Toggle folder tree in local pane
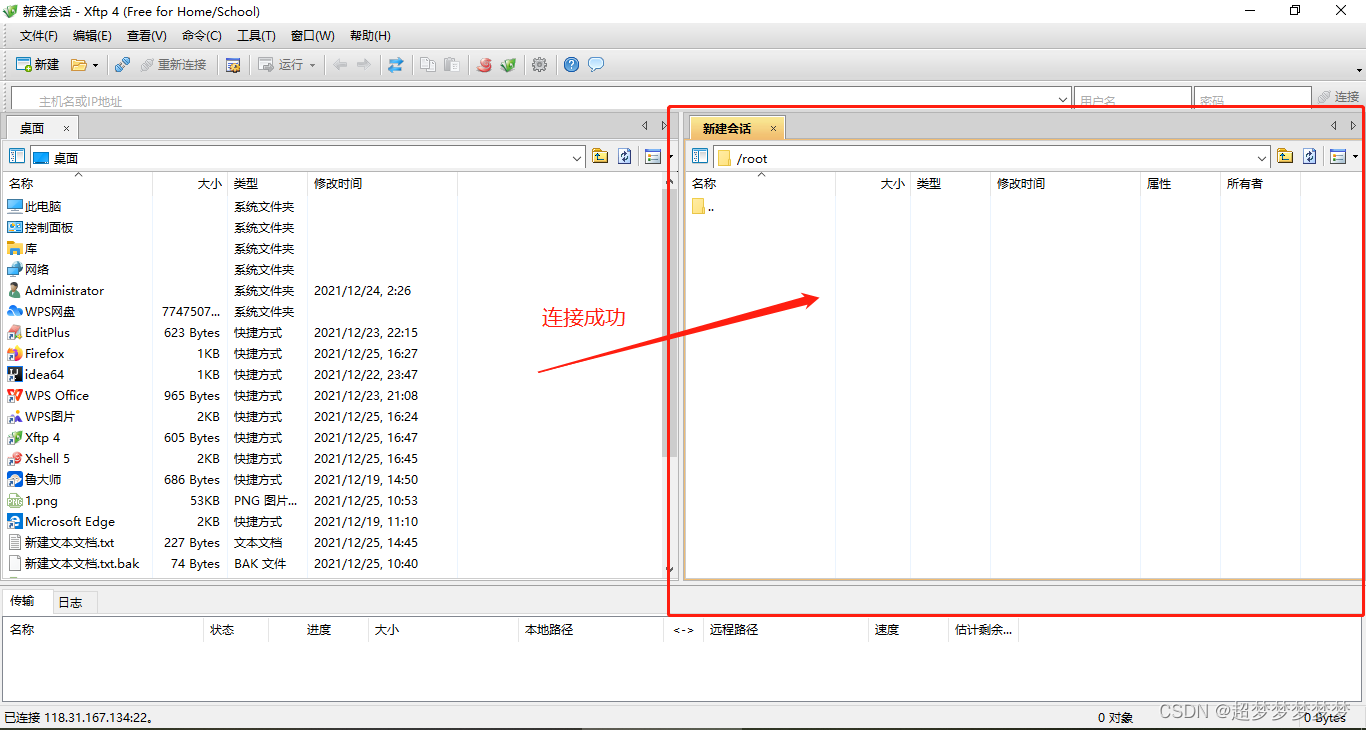Screen dimensions: 1366x730 click(17, 157)
